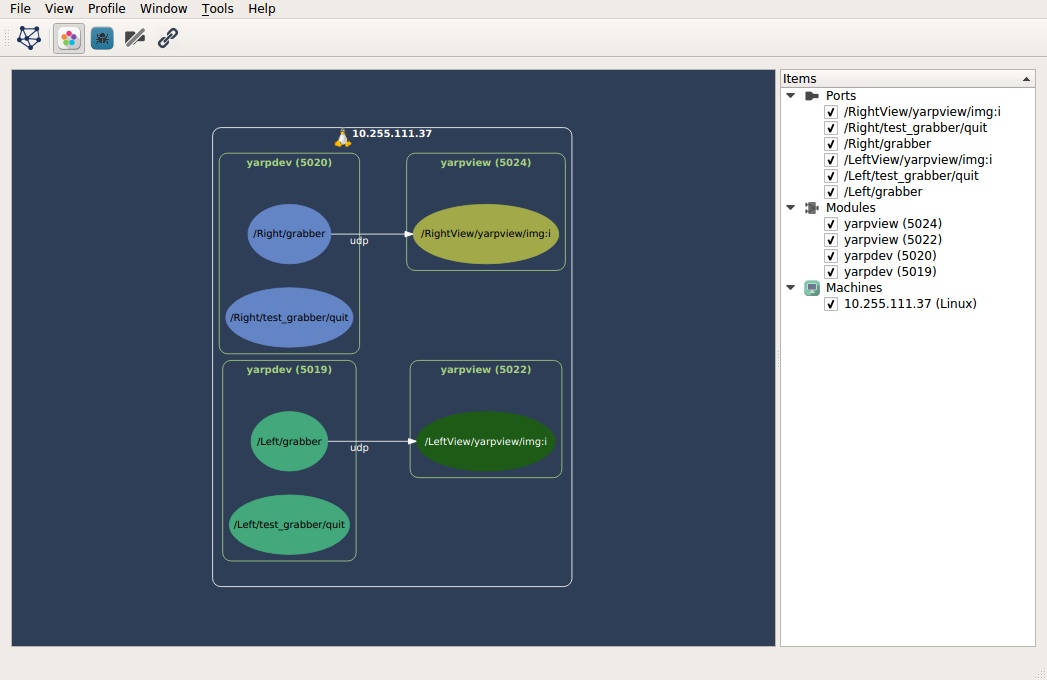Click the chain link connections icon

coord(168,39)
